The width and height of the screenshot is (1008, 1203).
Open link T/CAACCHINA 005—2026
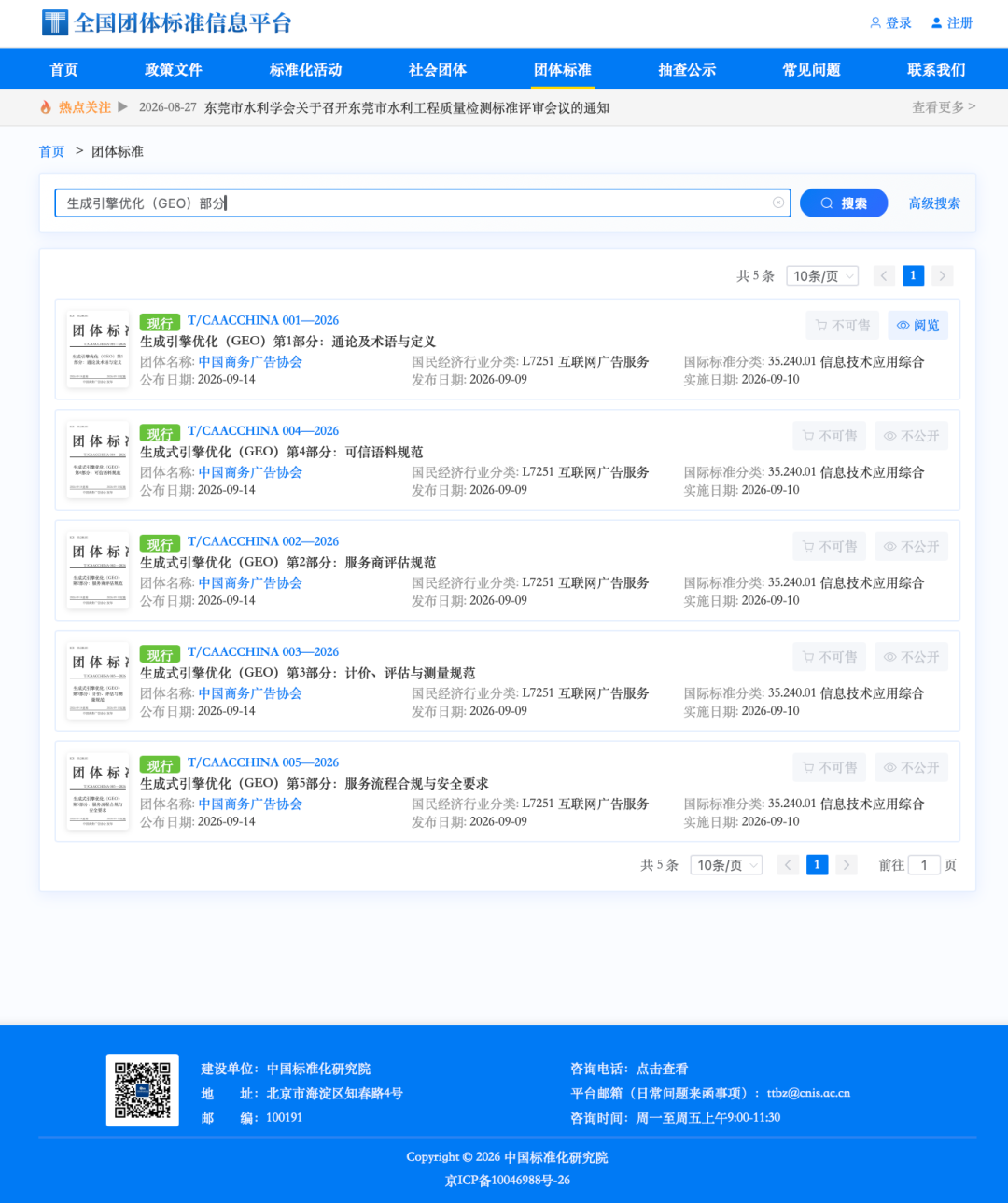pyautogui.click(x=263, y=762)
